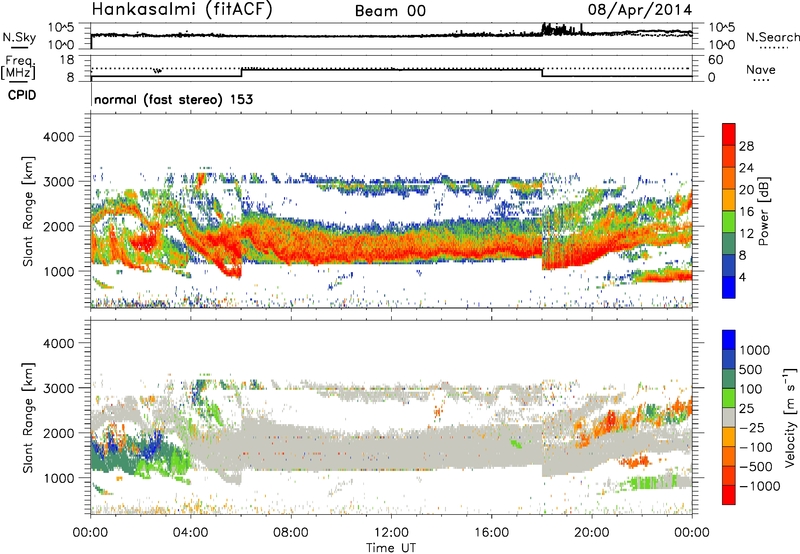Screen dimensions: 800x554
Task: Click orange negative-velocity patch near 22:00, 1300 km
Action: (635, 462)
